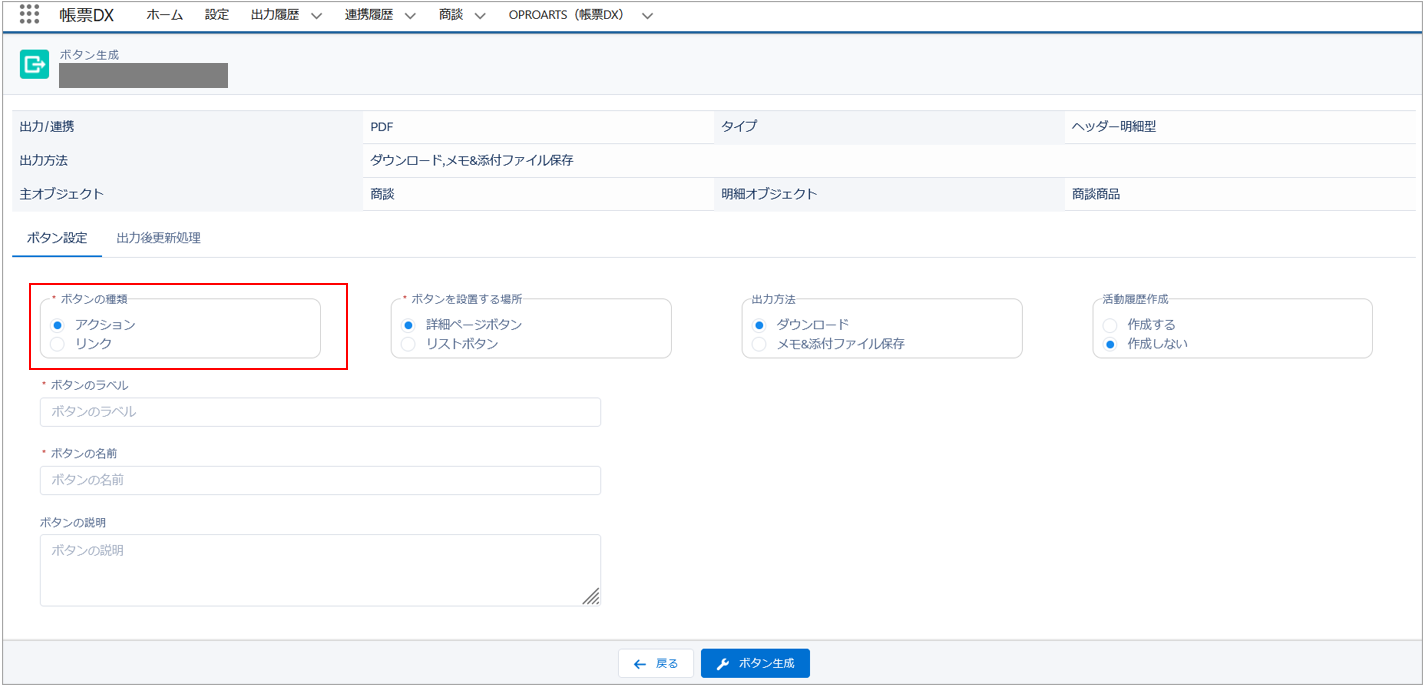
Task: Go to the ホーム navigation item
Action: pos(164,15)
